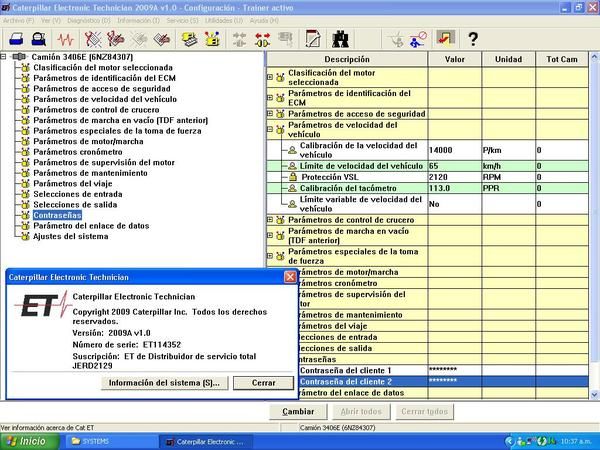Viewport: 600px width, 450px height.
Task: Click the question mark help toolbar icon
Action: (x=473, y=39)
